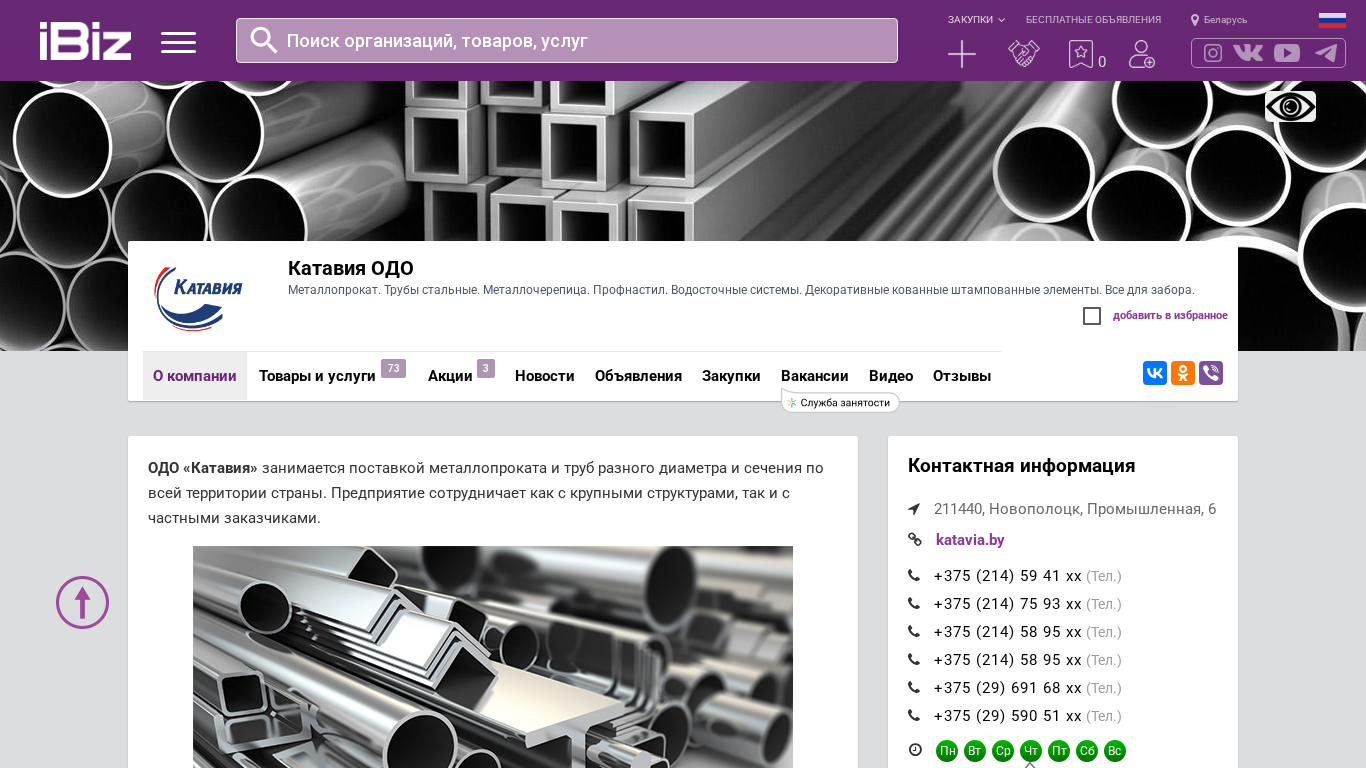Open the Instagram link in header

(x=1213, y=53)
